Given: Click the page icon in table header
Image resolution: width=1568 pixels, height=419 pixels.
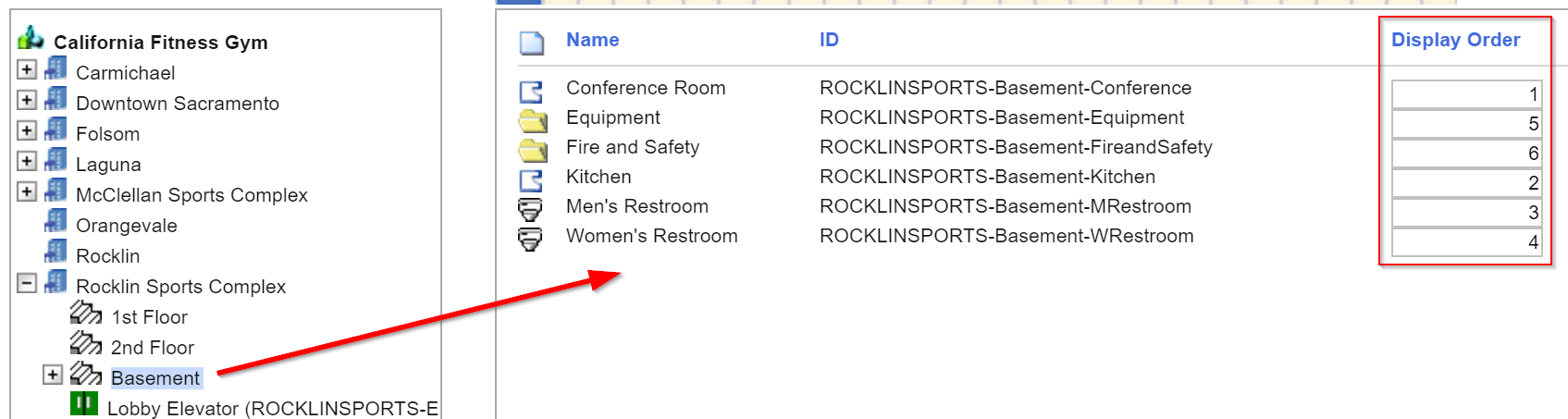Looking at the screenshot, I should tap(531, 43).
